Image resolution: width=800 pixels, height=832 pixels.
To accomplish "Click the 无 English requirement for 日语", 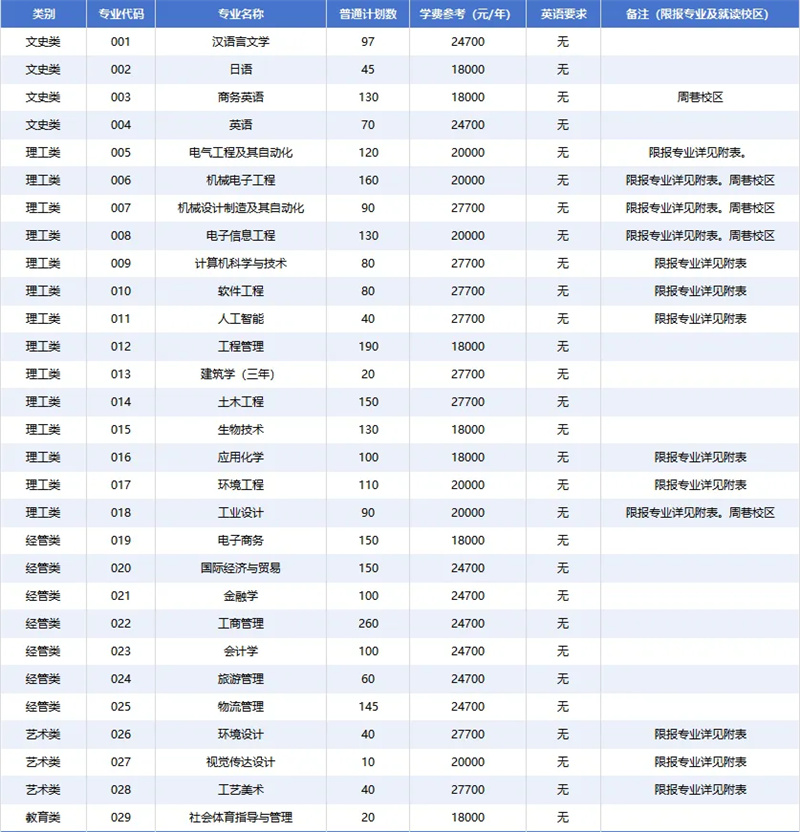I will pyautogui.click(x=563, y=70).
